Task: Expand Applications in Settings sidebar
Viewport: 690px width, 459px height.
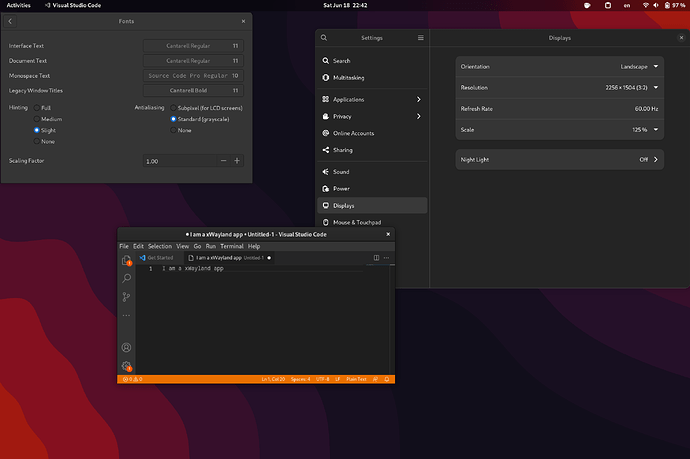Action: pyautogui.click(x=372, y=99)
